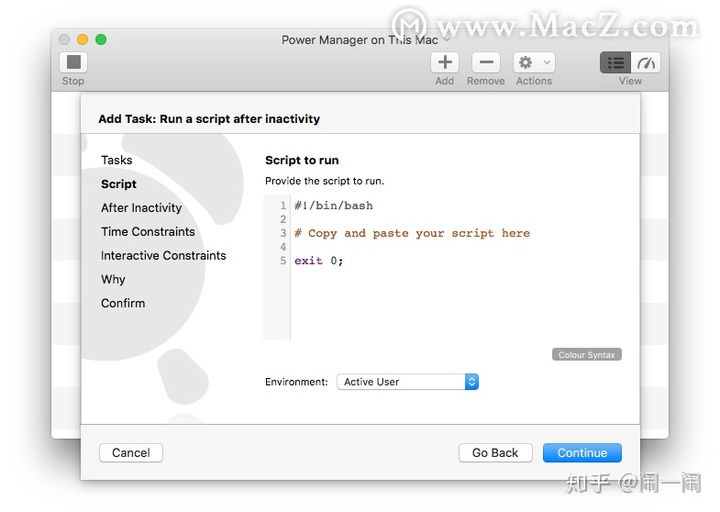This screenshot has height=512, width=720.
Task: Click line number 4 in gutter
Action: (x=283, y=247)
